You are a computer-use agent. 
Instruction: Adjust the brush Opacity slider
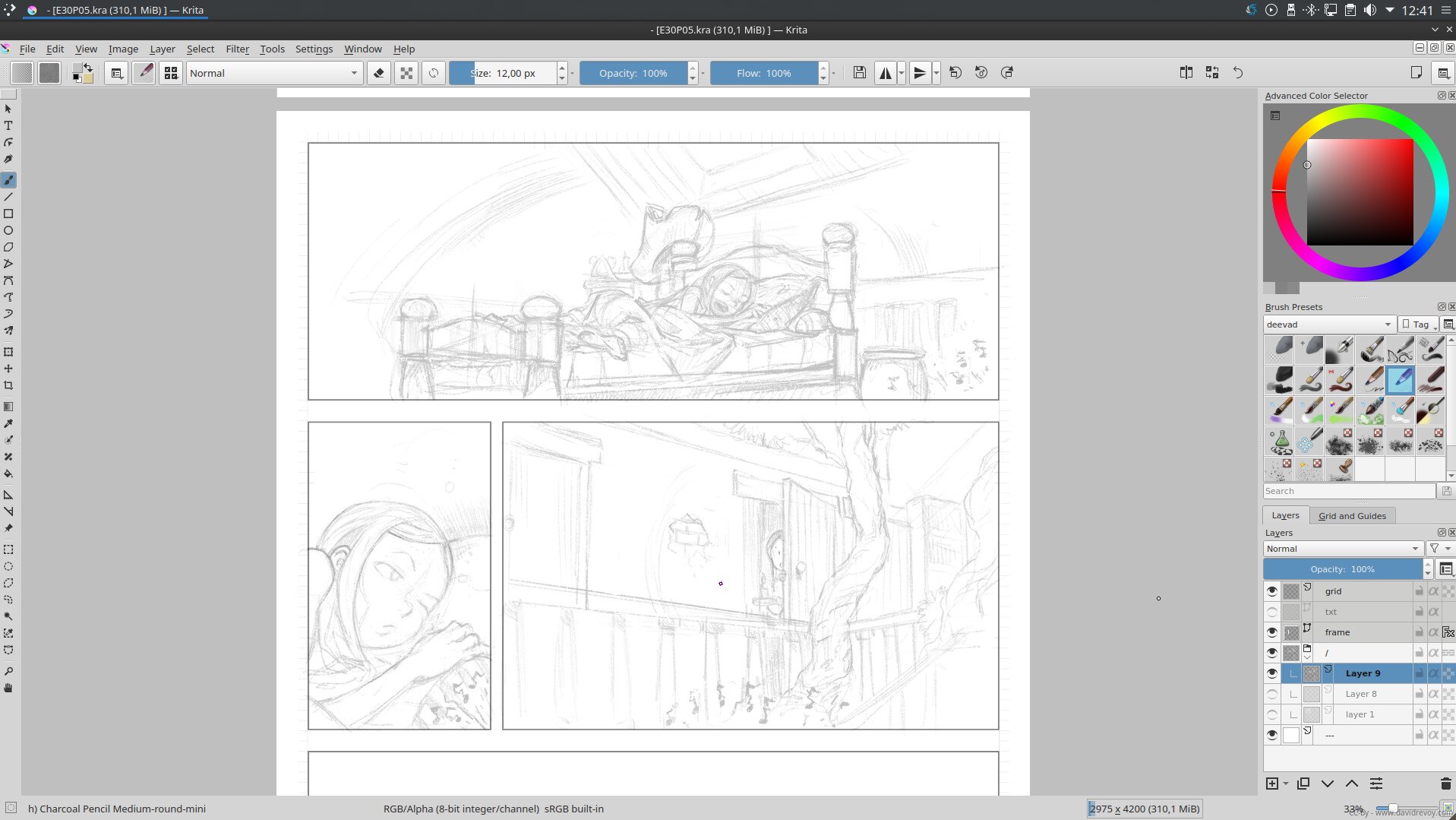coord(633,73)
